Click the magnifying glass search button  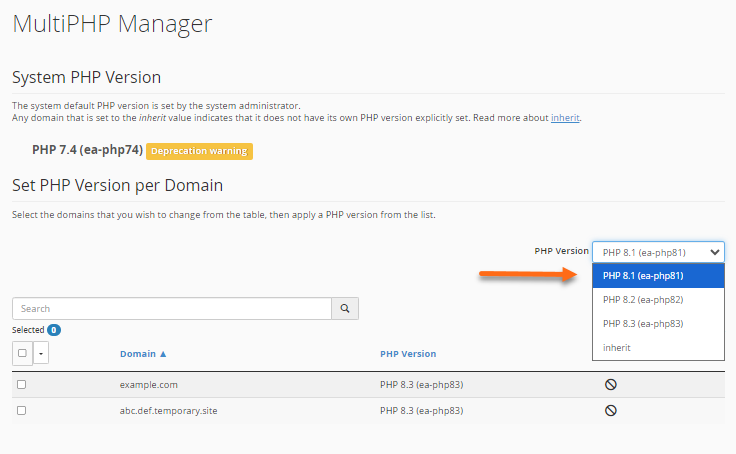point(345,309)
